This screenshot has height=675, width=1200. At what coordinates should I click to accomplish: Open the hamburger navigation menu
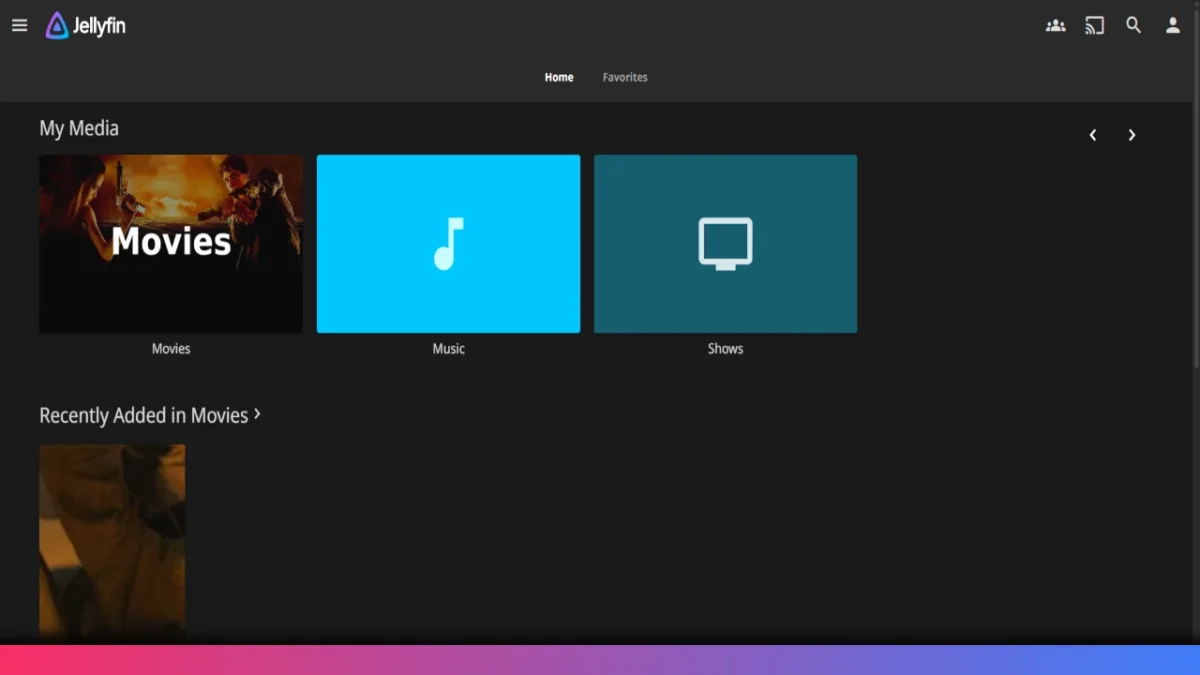[19, 26]
